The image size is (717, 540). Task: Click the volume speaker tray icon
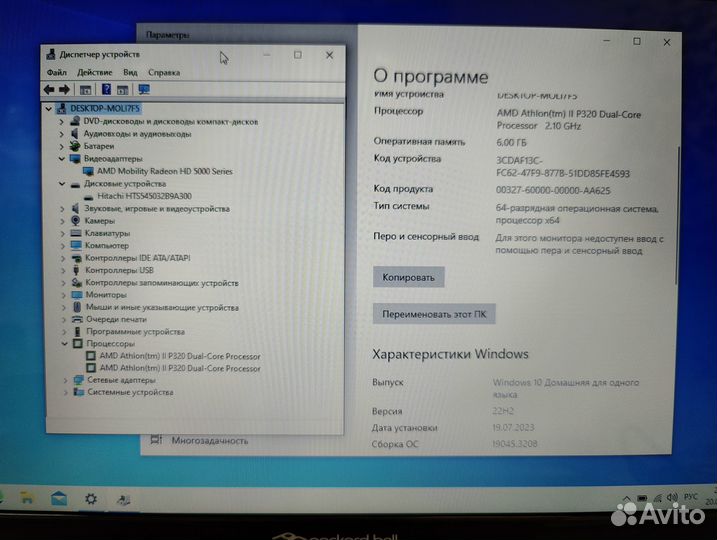[672, 497]
